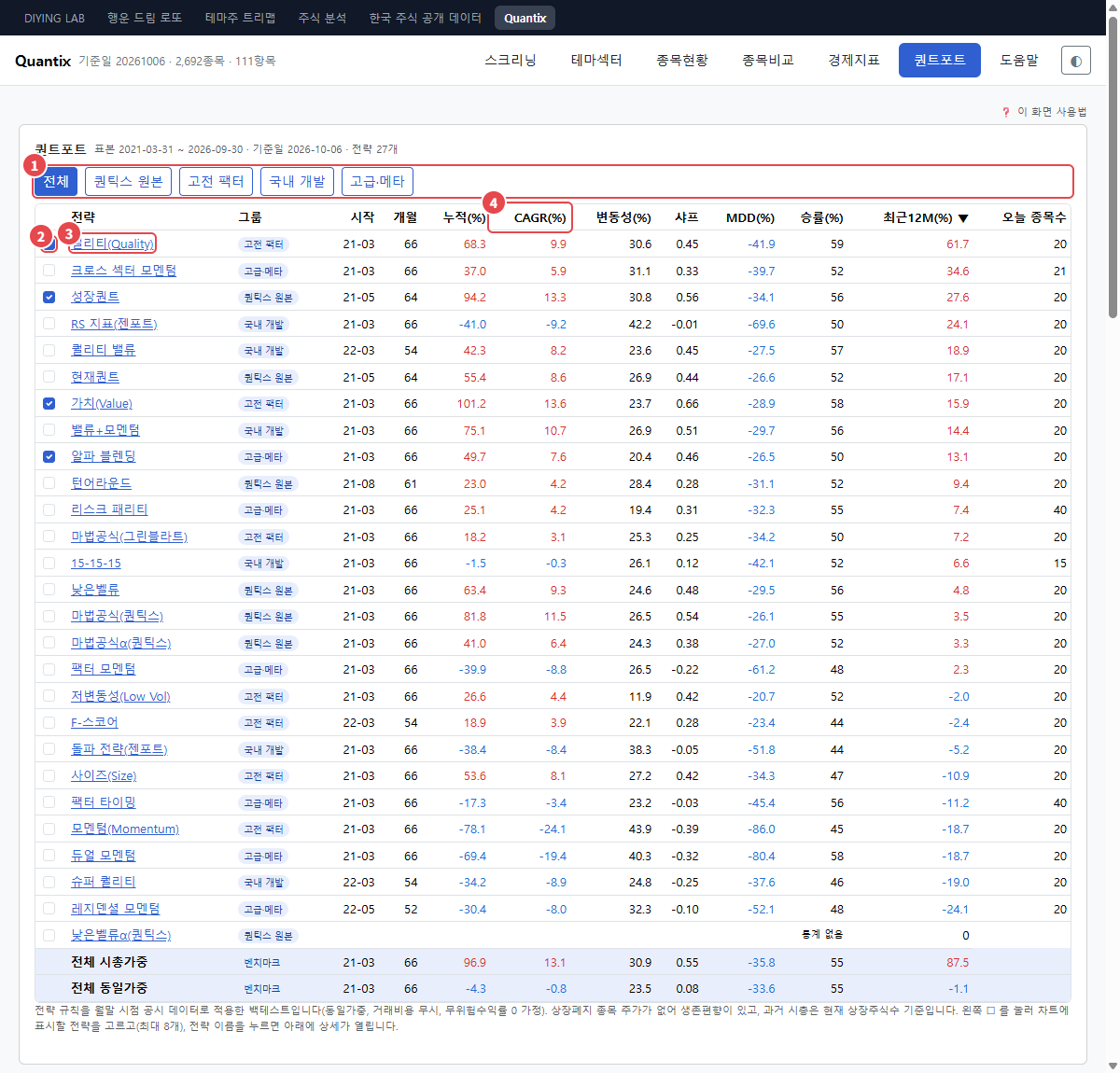
Task: Select the 퀀틱스 원본 filter tab
Action: 129,181
